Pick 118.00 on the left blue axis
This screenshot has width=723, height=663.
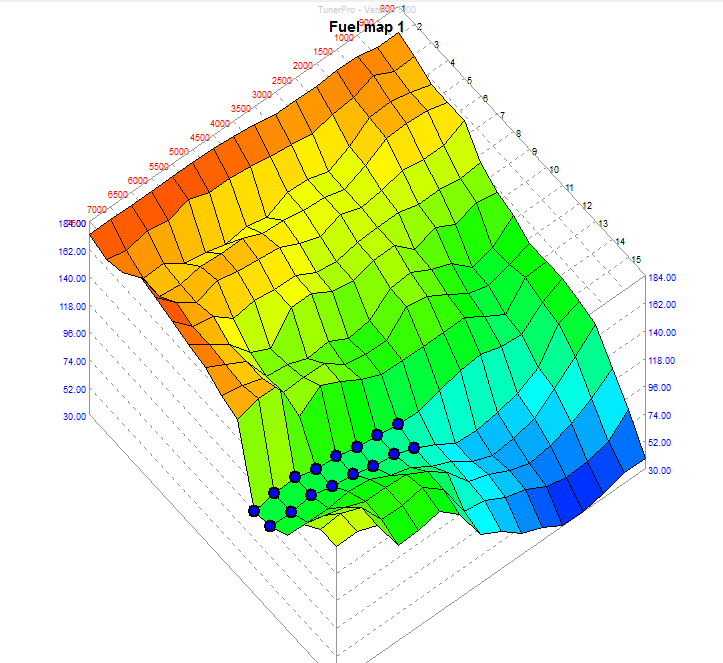[x=73, y=307]
